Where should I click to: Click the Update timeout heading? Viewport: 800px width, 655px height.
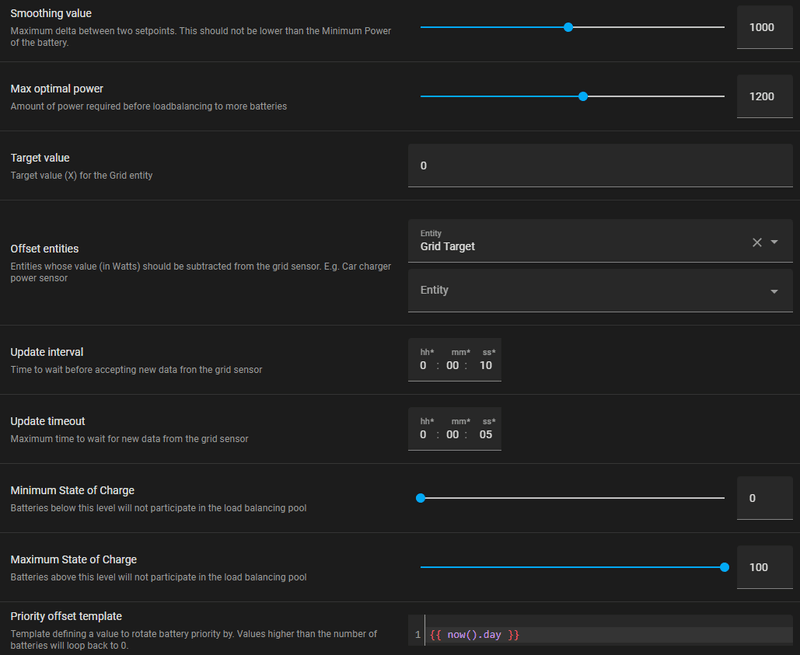coord(47,421)
